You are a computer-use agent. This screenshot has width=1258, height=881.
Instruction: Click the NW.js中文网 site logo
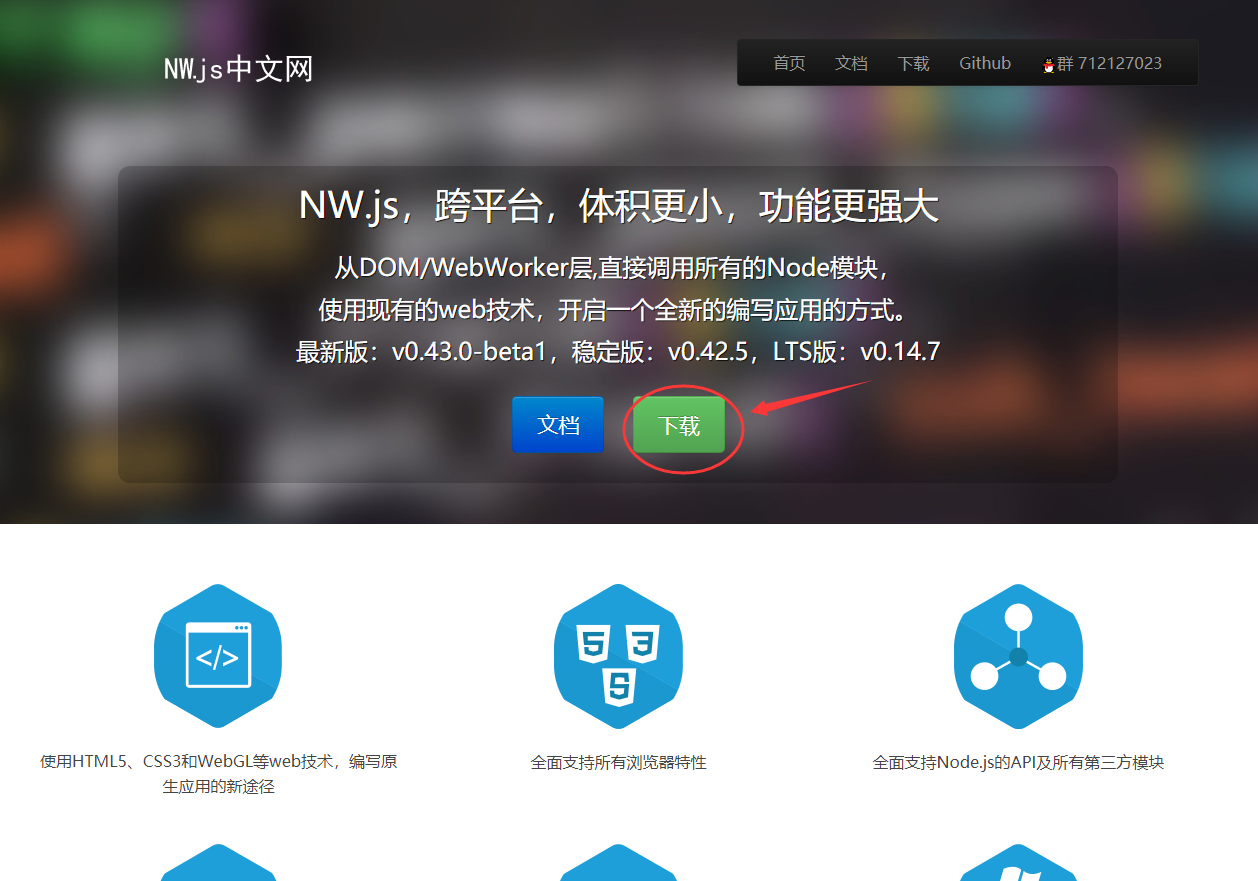point(238,68)
